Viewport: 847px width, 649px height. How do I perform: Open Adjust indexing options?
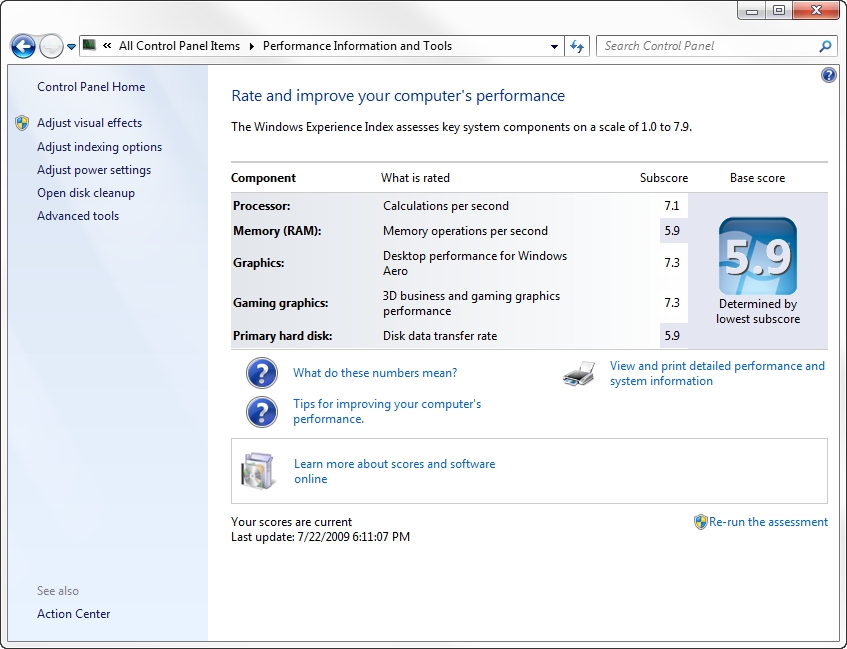[99, 147]
